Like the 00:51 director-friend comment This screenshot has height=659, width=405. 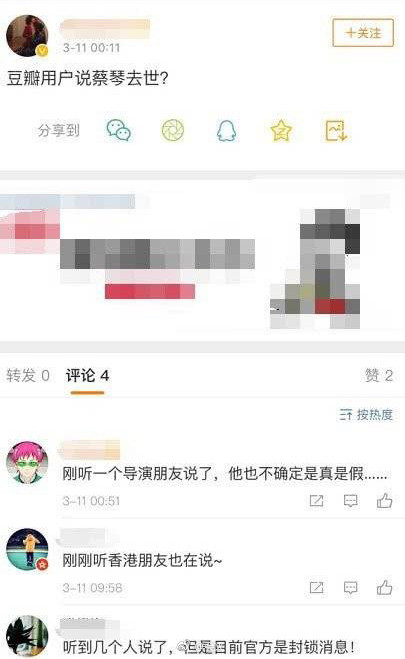click(x=384, y=500)
